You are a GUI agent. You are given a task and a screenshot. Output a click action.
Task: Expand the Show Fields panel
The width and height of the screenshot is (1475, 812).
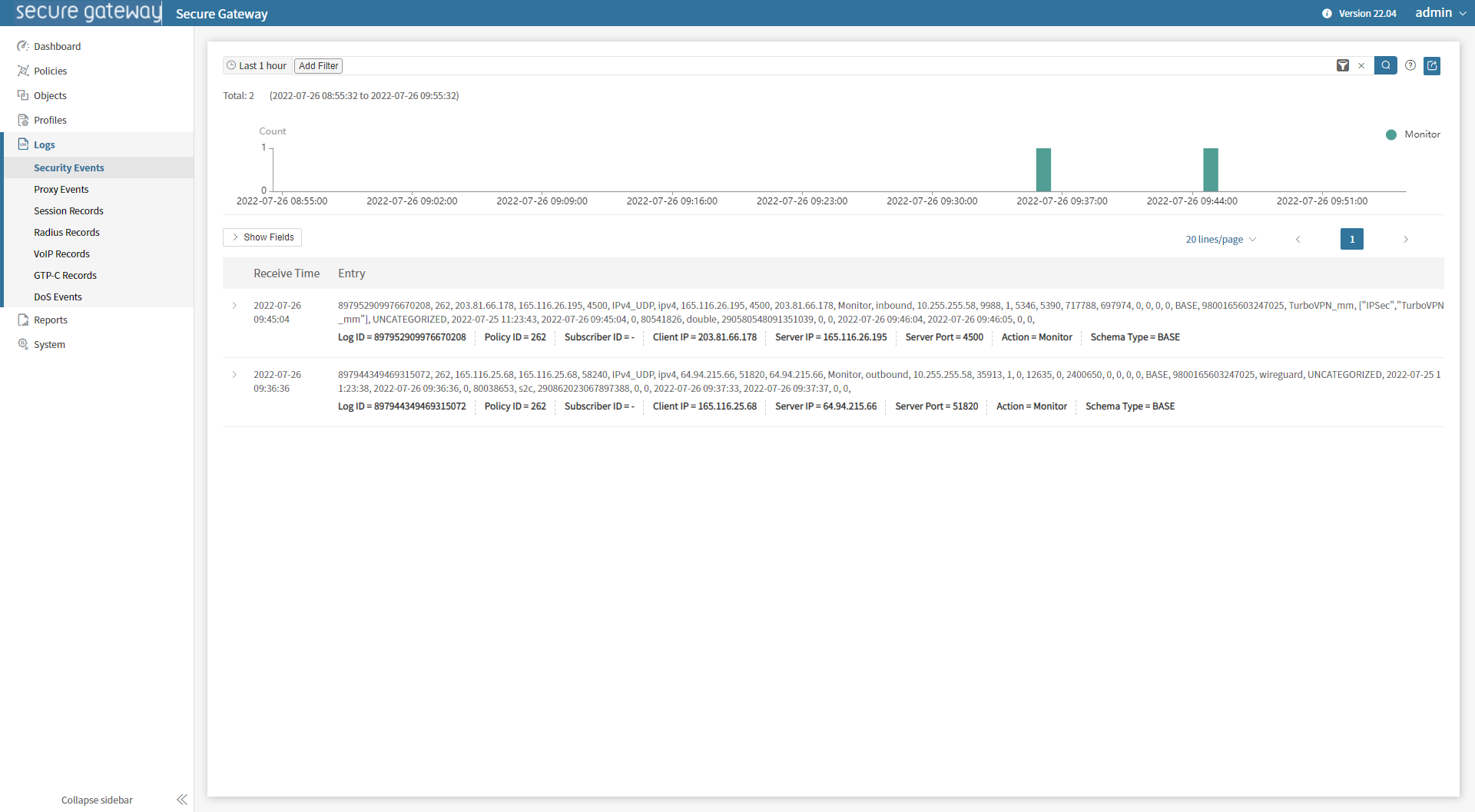(x=262, y=237)
